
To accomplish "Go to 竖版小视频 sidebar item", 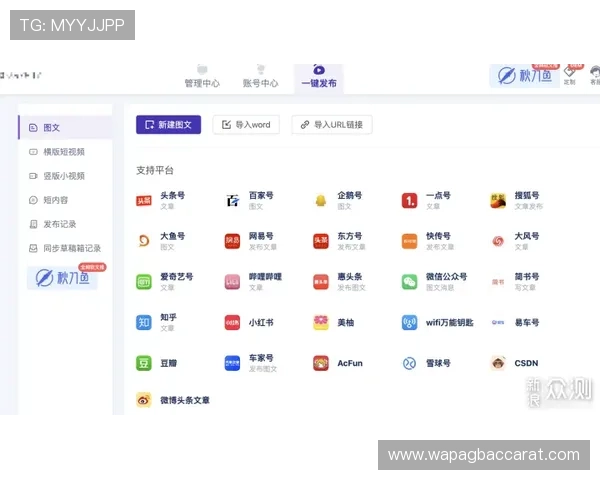I will point(66,176).
